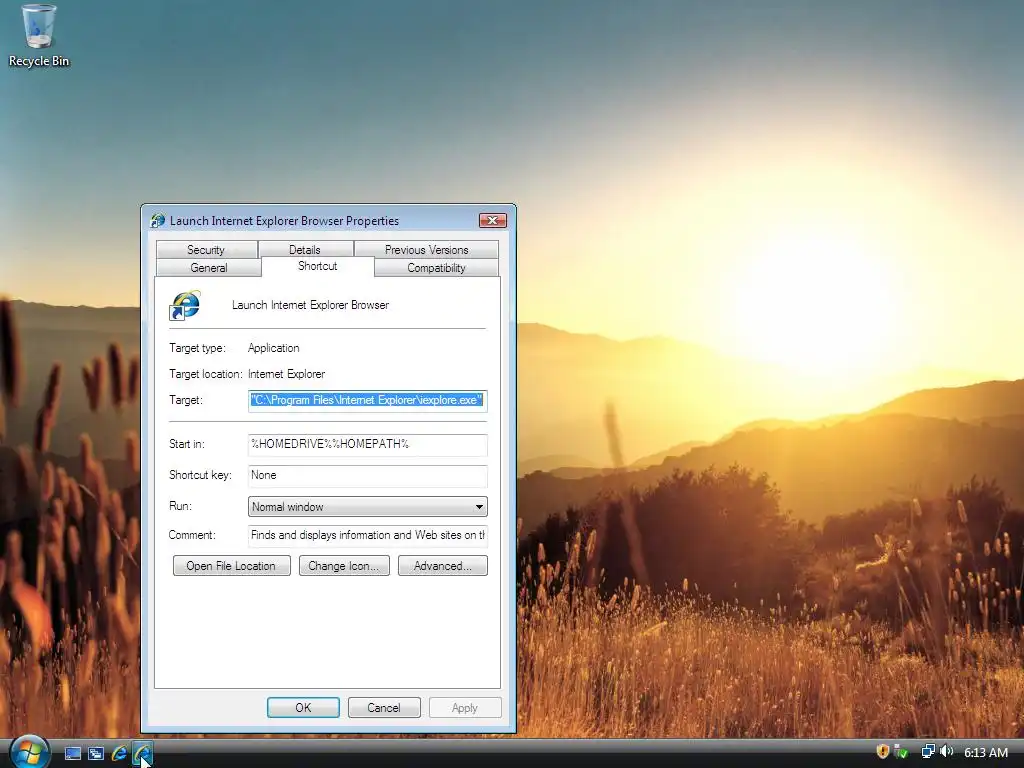The image size is (1024, 768).
Task: Click the Shortcut key field
Action: click(368, 475)
